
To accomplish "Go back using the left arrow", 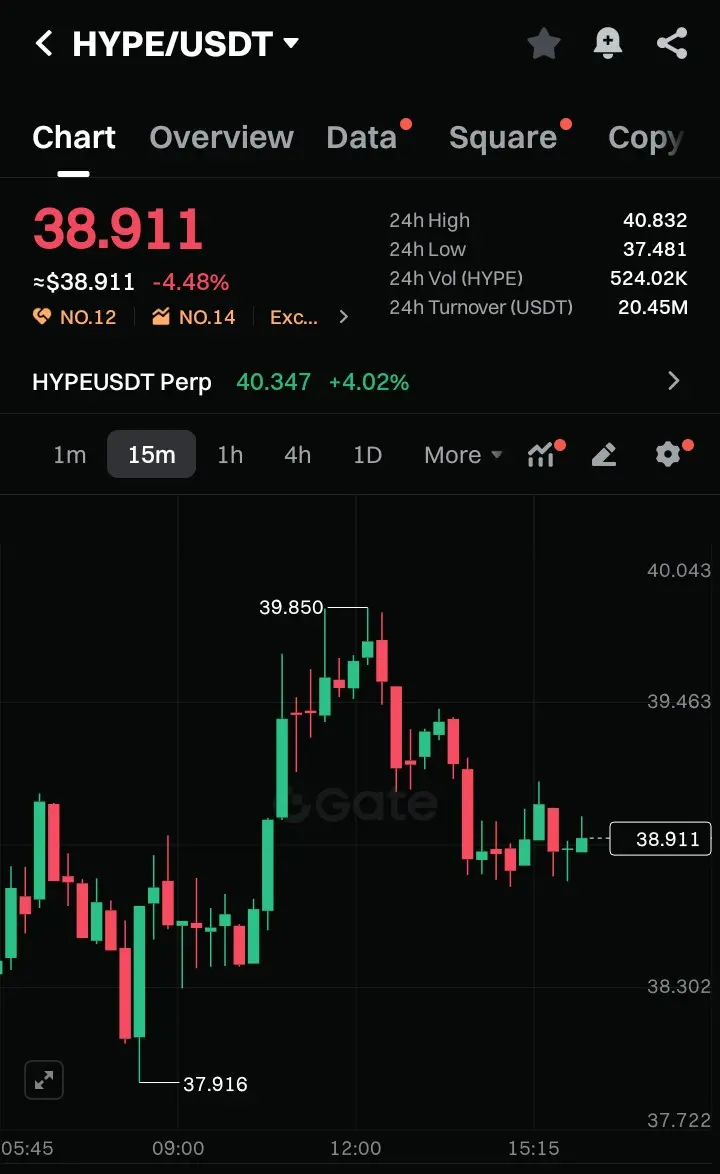I will [44, 43].
